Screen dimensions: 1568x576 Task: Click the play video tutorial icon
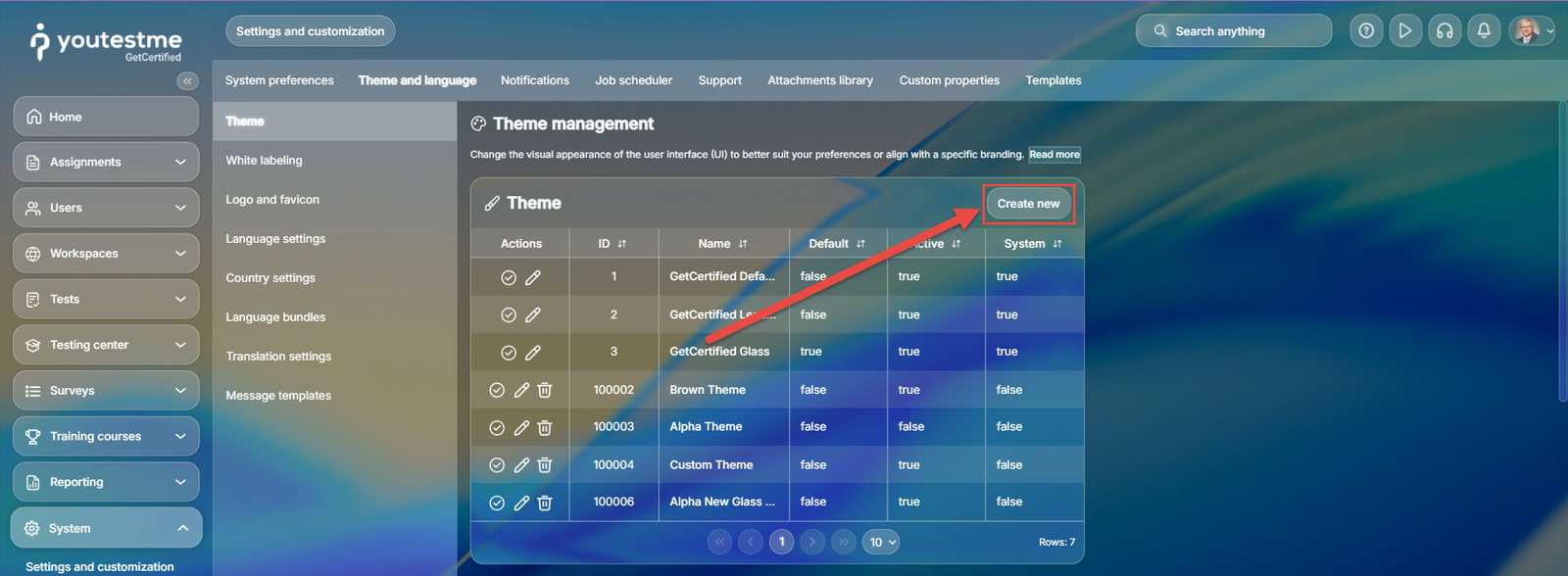1405,30
